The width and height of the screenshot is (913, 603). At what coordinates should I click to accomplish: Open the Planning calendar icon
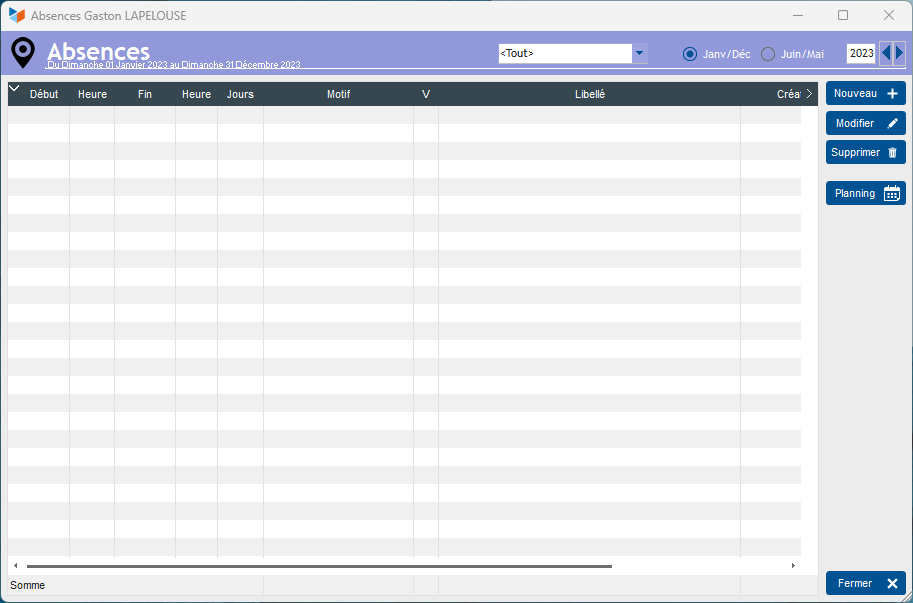pyautogui.click(x=891, y=193)
